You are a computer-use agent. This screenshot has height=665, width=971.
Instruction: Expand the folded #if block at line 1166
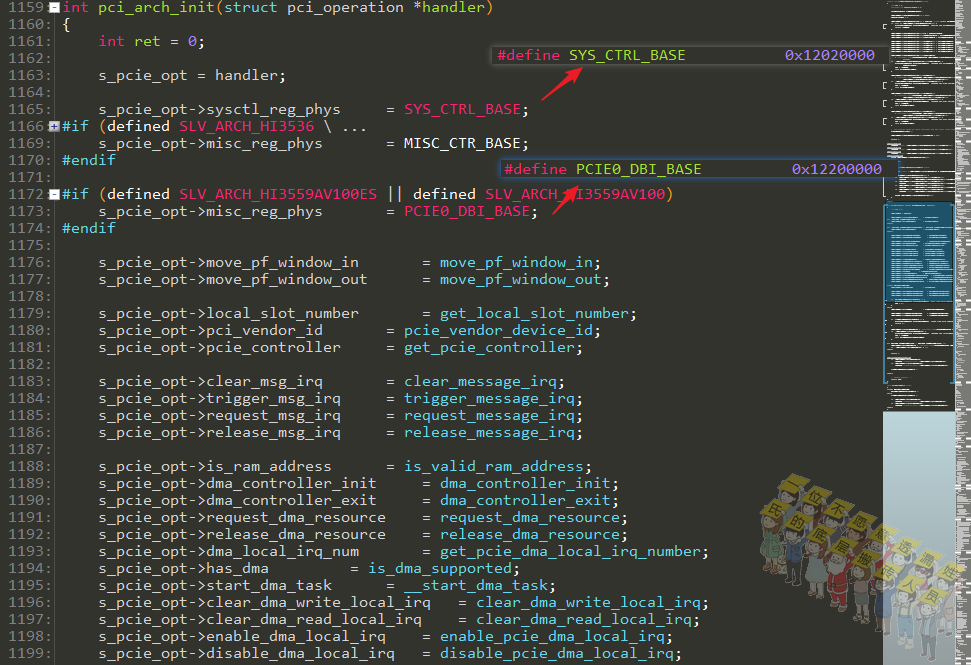(x=54, y=126)
